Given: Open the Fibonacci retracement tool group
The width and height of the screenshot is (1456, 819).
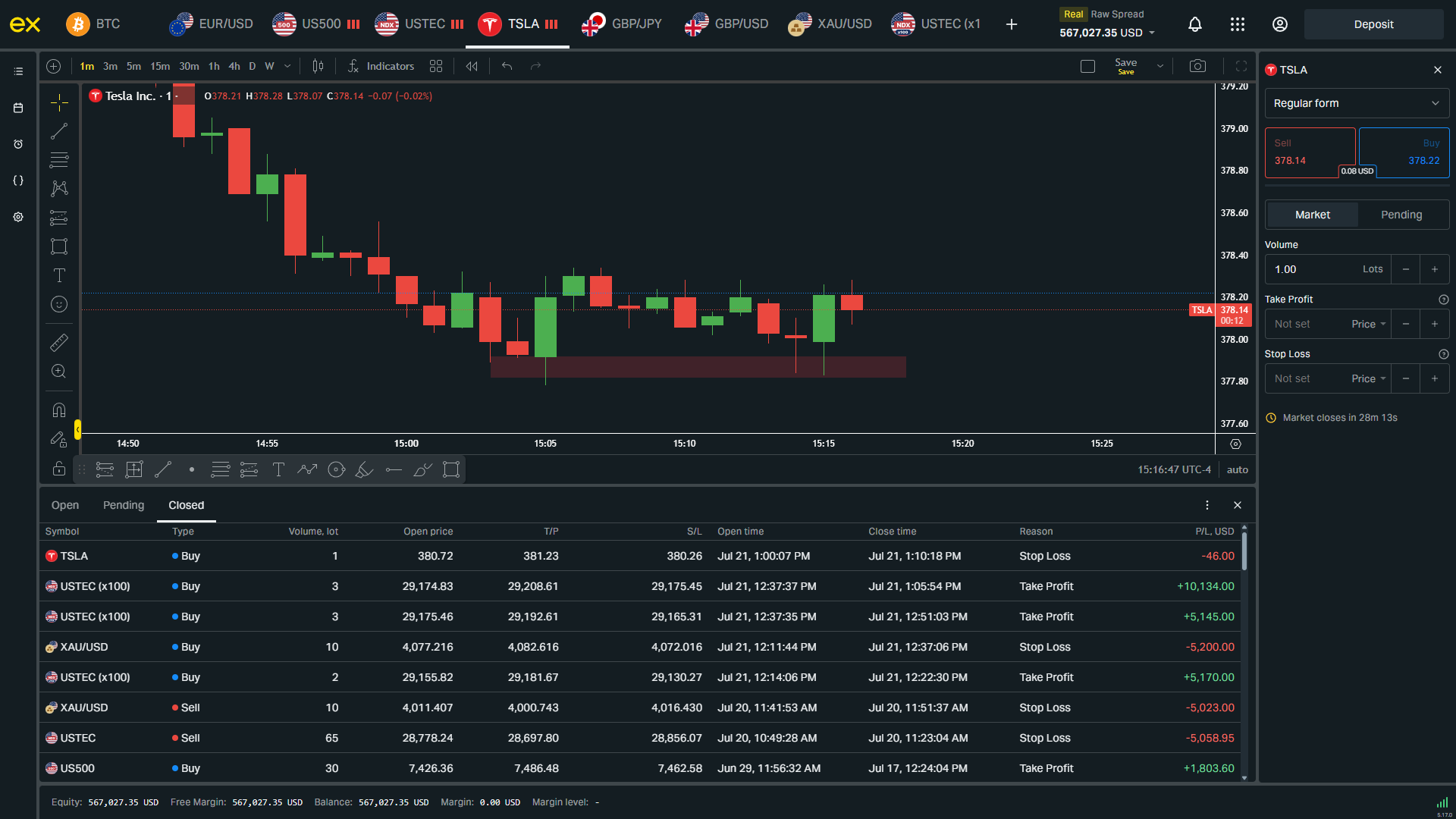Looking at the screenshot, I should pos(59,160).
